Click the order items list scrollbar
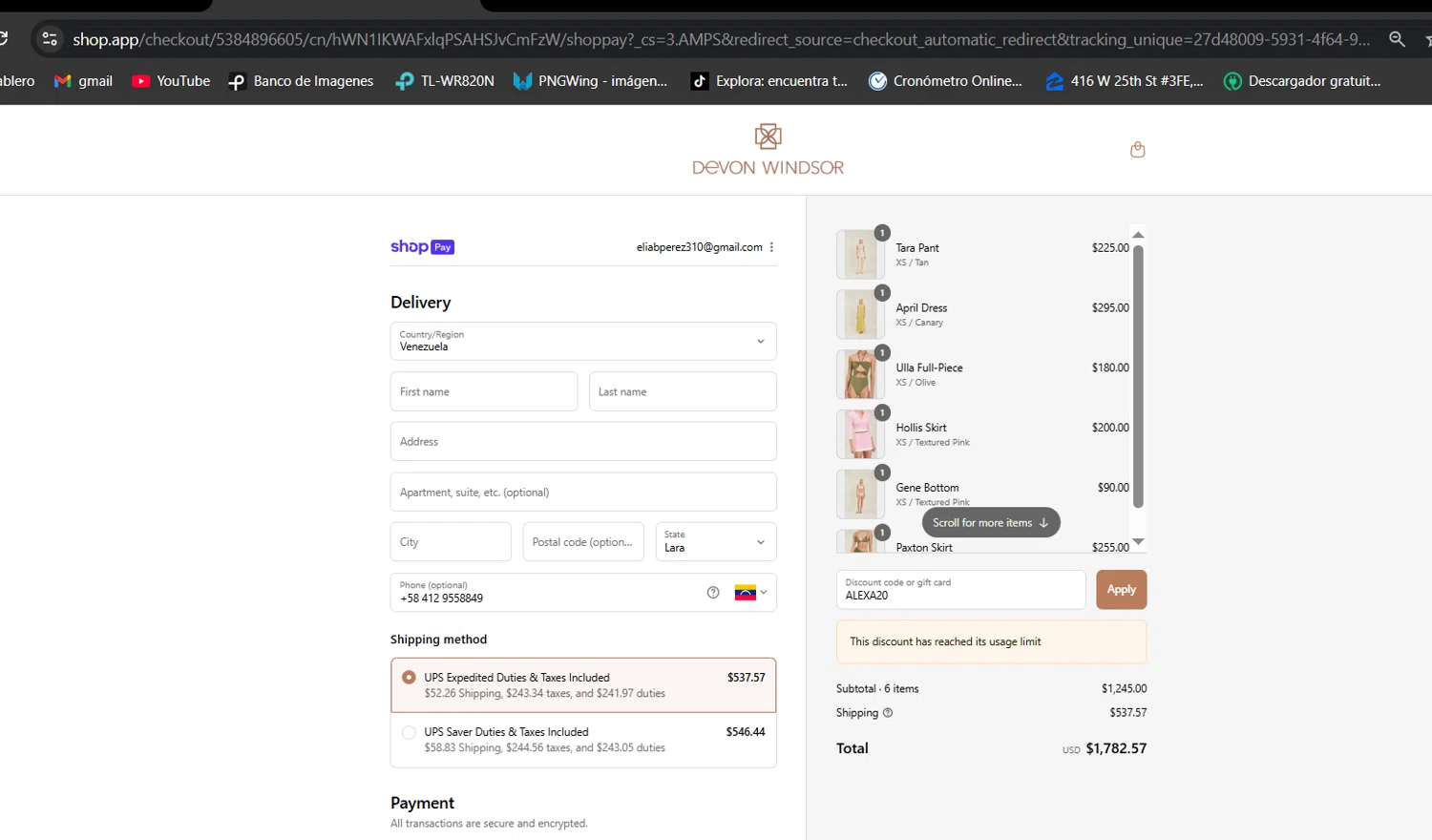The image size is (1432, 840). tap(1138, 376)
